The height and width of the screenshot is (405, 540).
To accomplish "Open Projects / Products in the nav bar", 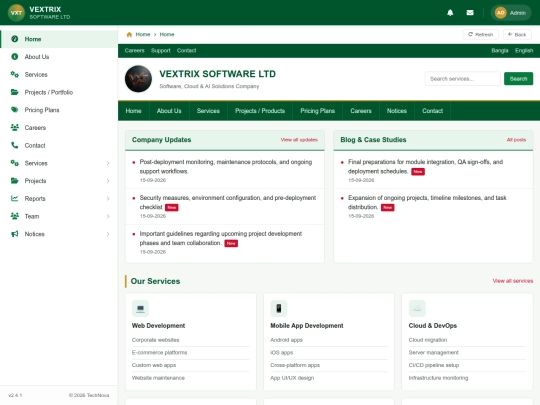I will pos(260,111).
